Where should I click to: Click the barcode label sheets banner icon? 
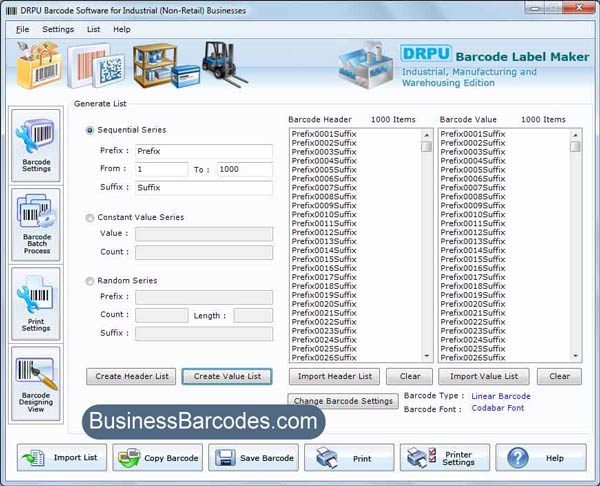(x=96, y=66)
